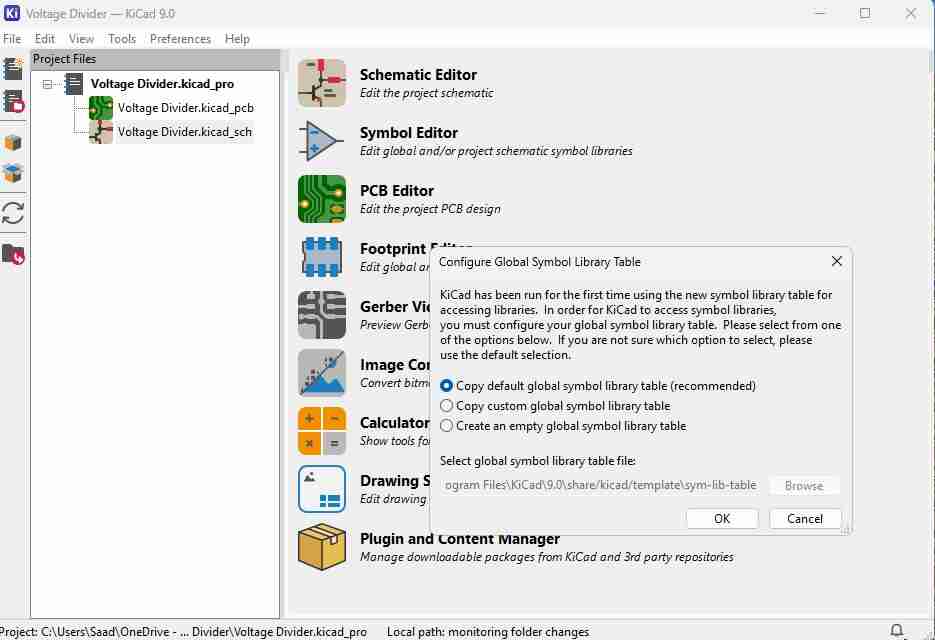Click 'Local path: monitoring folder changes' status text

click(x=488, y=632)
